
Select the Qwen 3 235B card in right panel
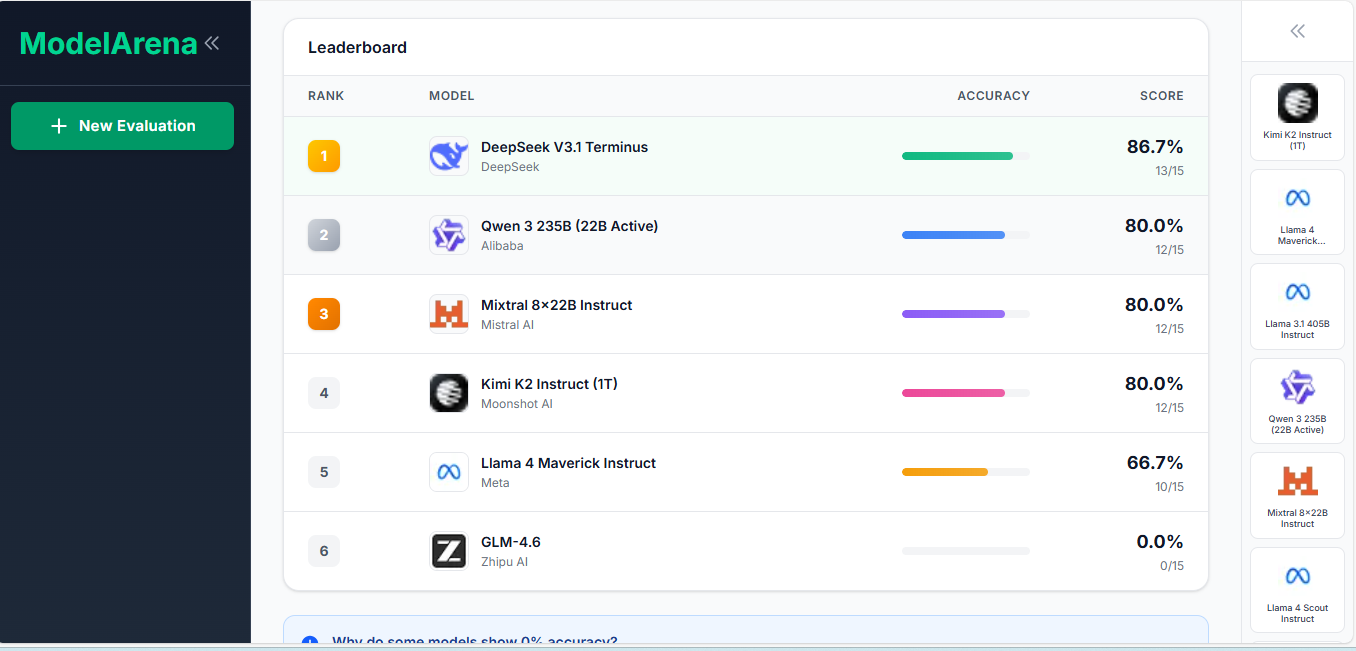[1297, 401]
